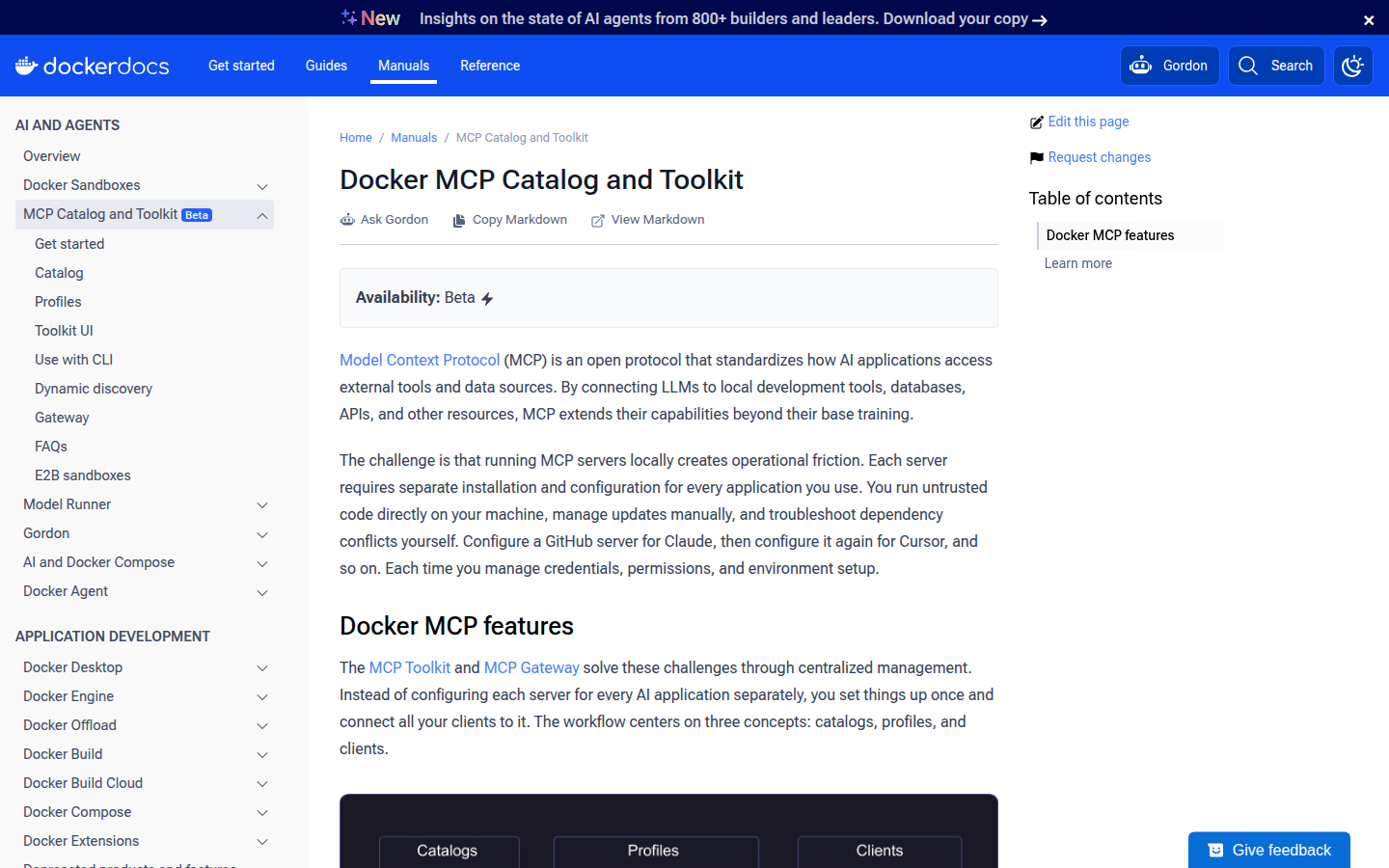Viewport: 1389px width, 868px height.
Task: Click the Give feedback smiley icon
Action: click(1216, 851)
